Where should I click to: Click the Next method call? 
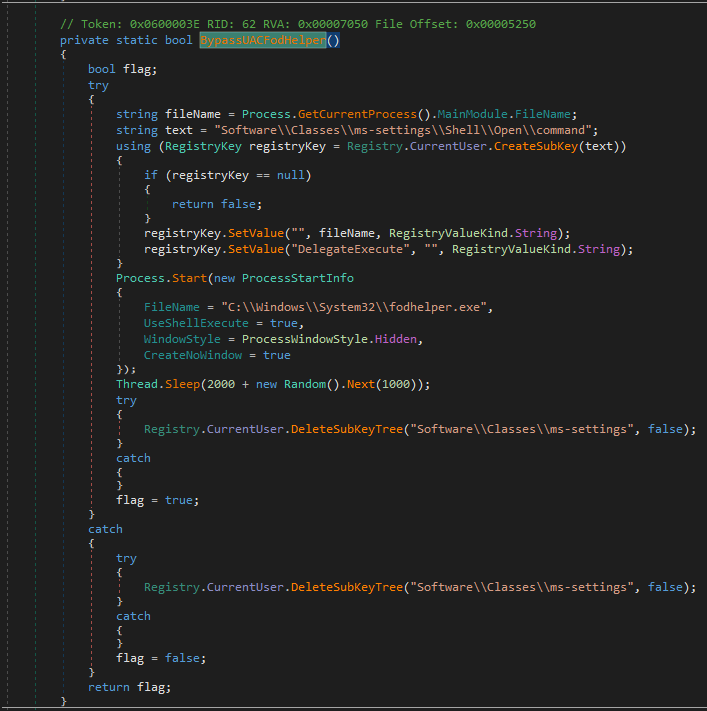pyautogui.click(x=361, y=385)
